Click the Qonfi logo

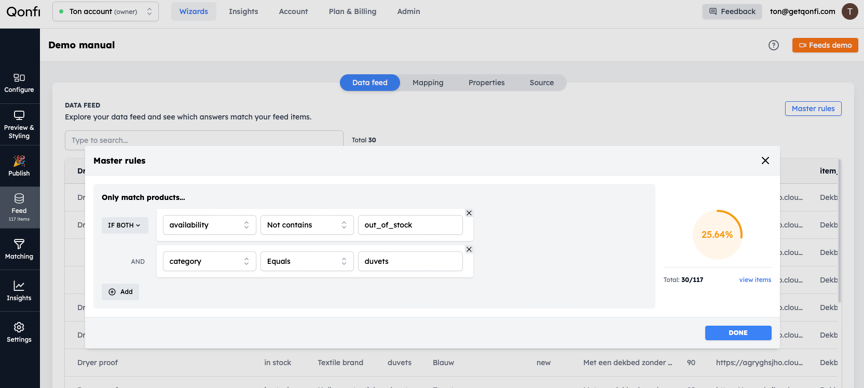23,11
